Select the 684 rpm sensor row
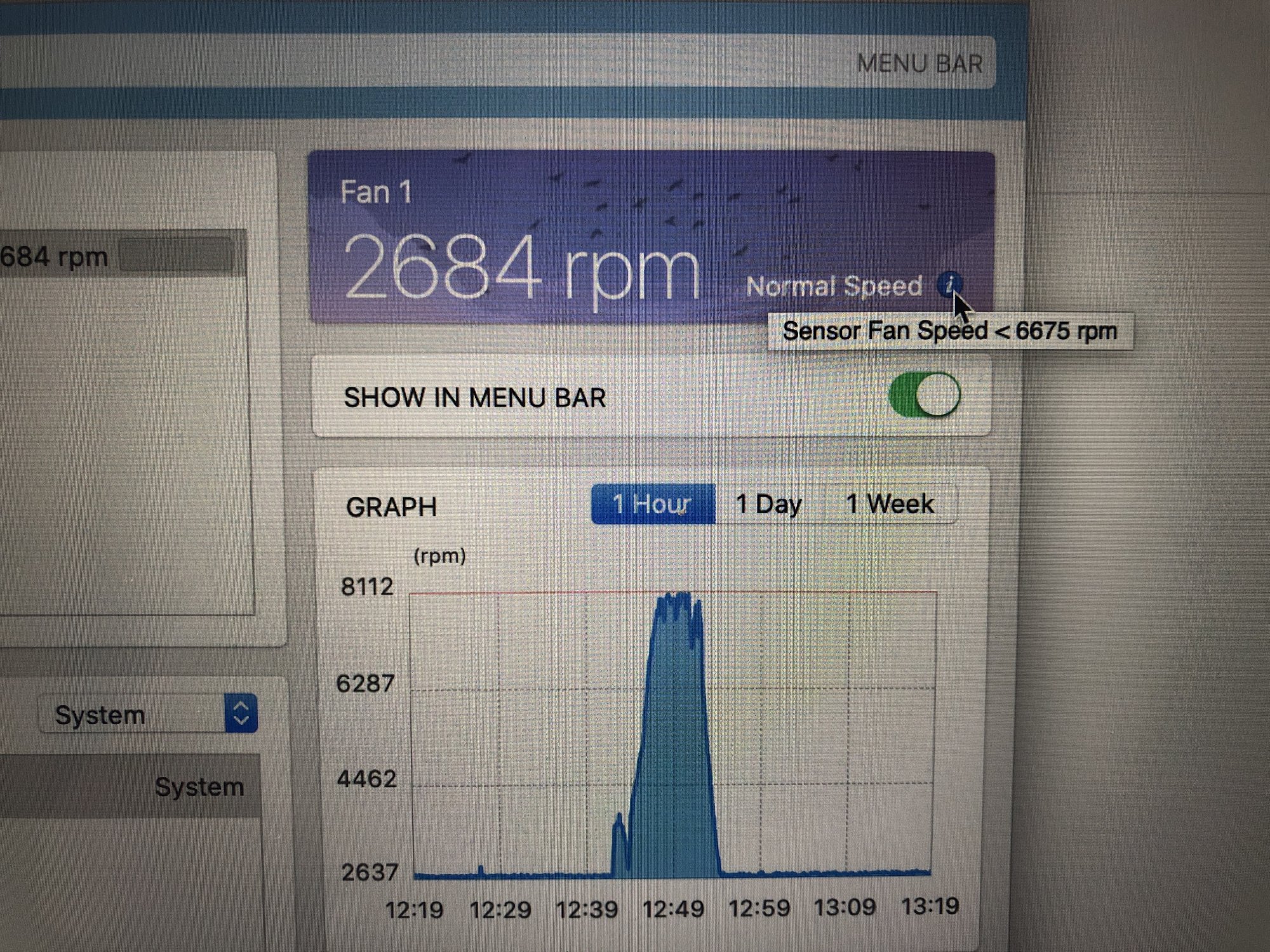The width and height of the screenshot is (1270, 952). coord(57,257)
